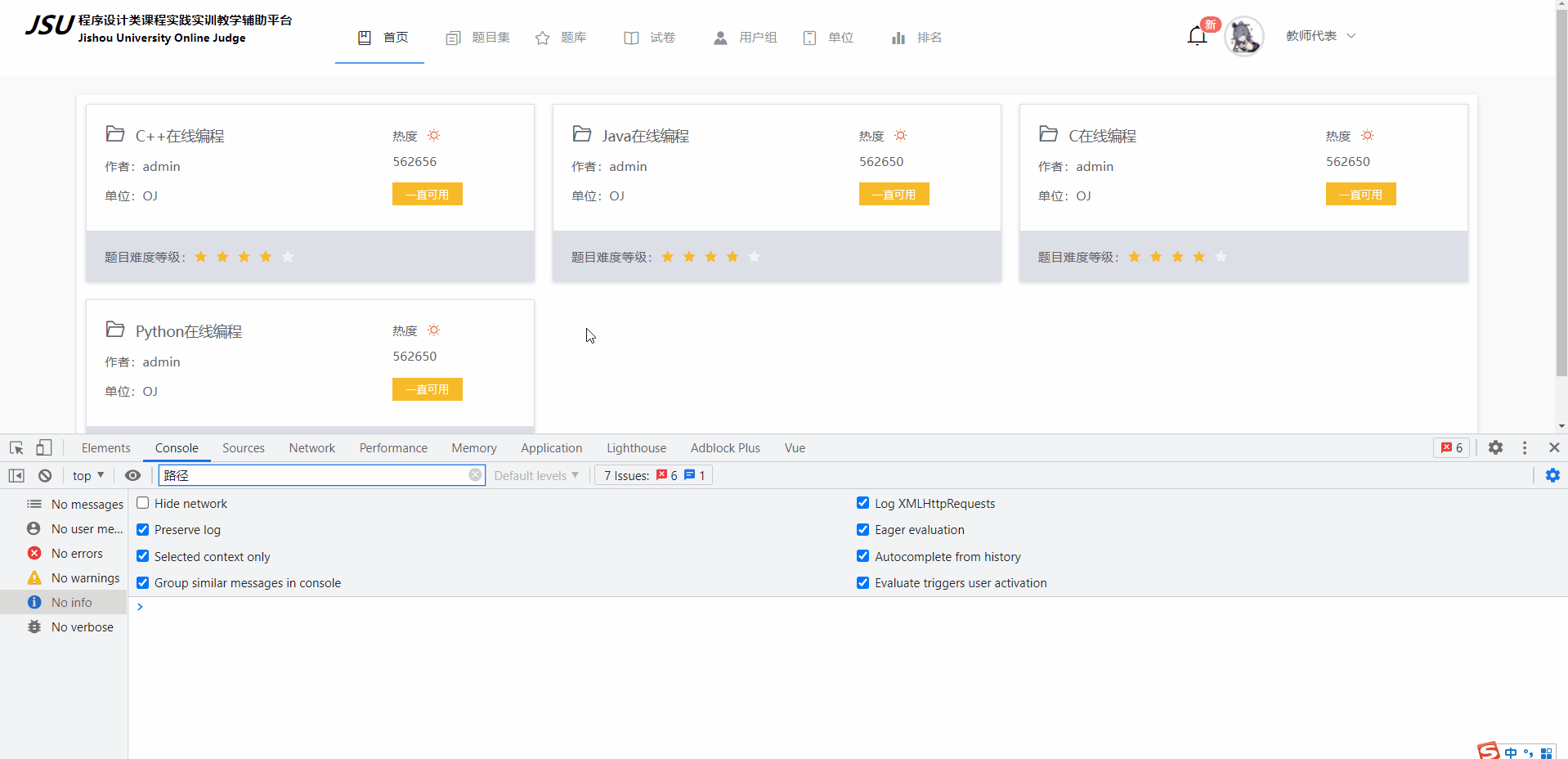Image resolution: width=1568 pixels, height=759 pixels.
Task: Set Java在线编程 difficulty to five stars
Action: click(755, 257)
